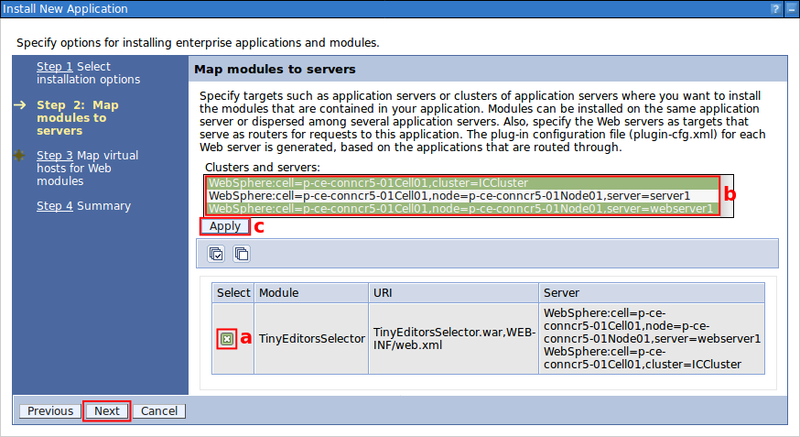
Task: Click the Next button
Action: 107,411
